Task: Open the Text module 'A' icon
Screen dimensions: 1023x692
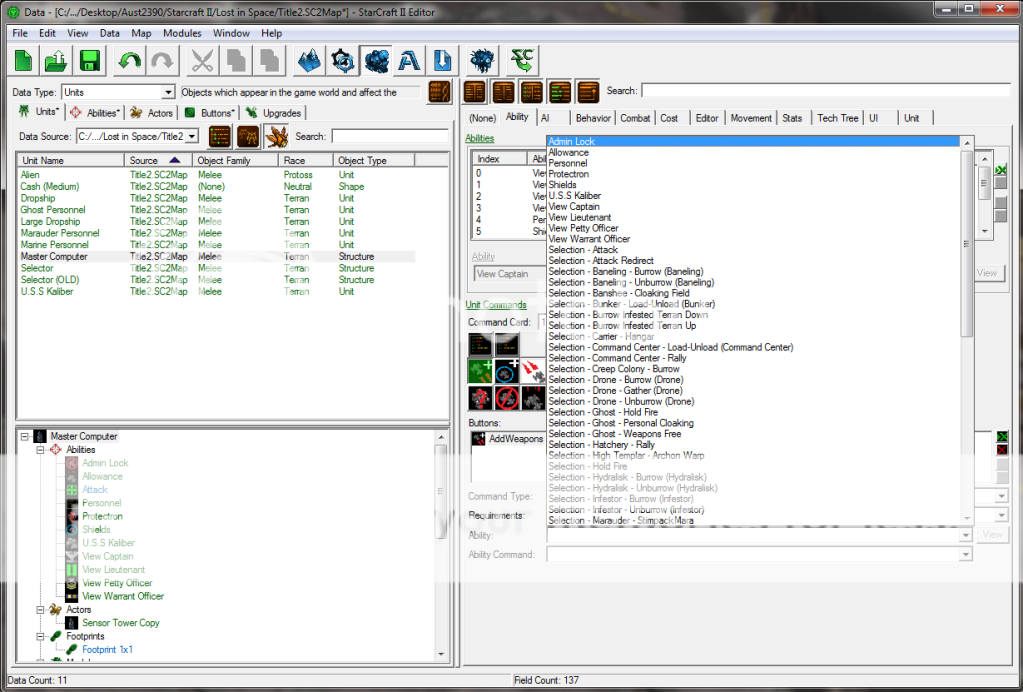Action: pos(409,61)
